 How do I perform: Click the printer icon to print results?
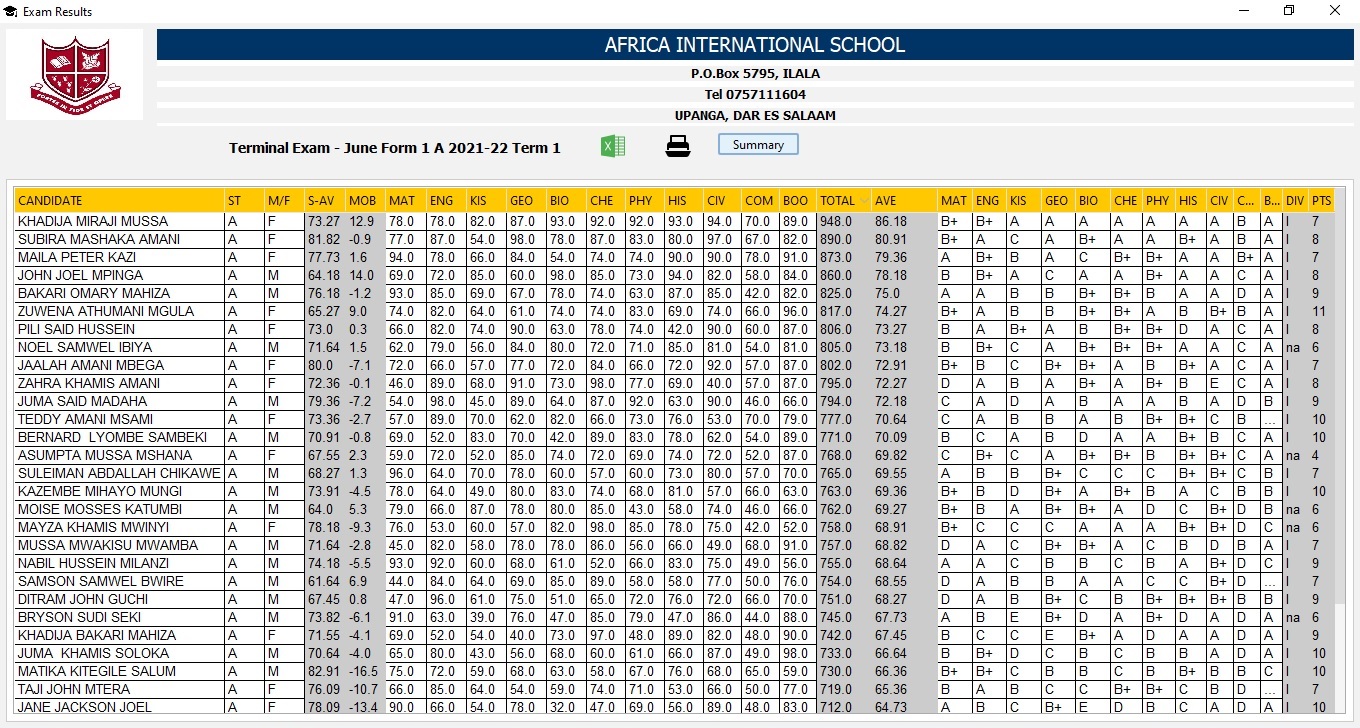(x=678, y=146)
